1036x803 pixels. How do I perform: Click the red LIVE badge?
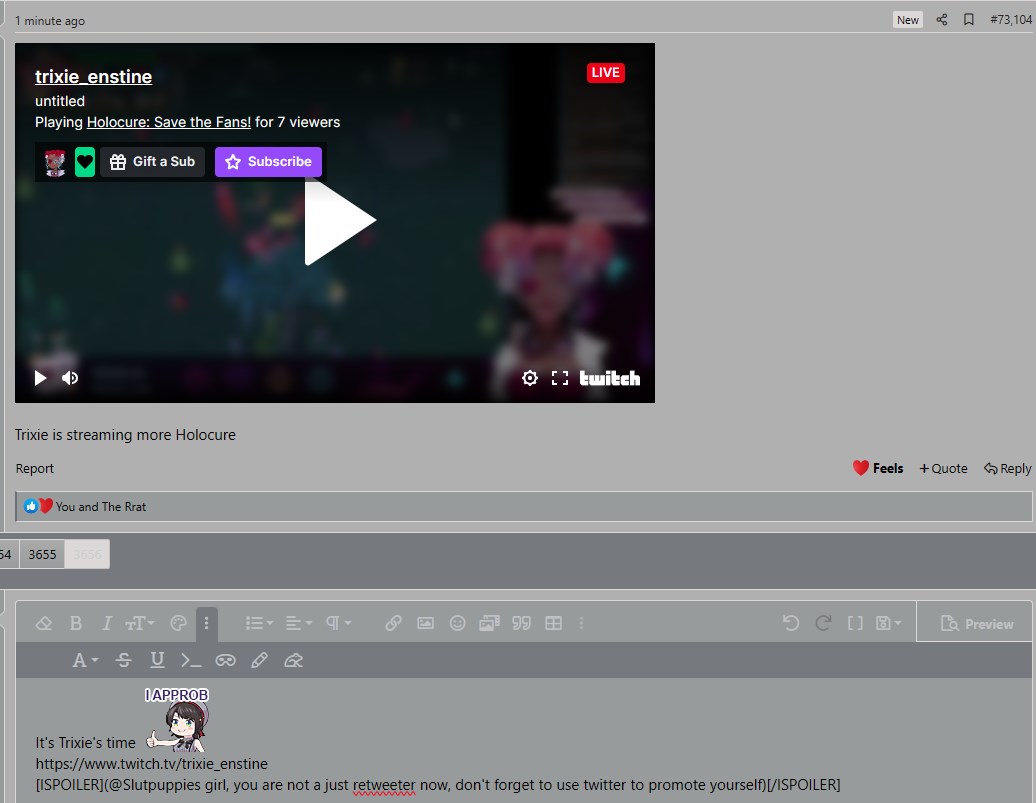(605, 73)
